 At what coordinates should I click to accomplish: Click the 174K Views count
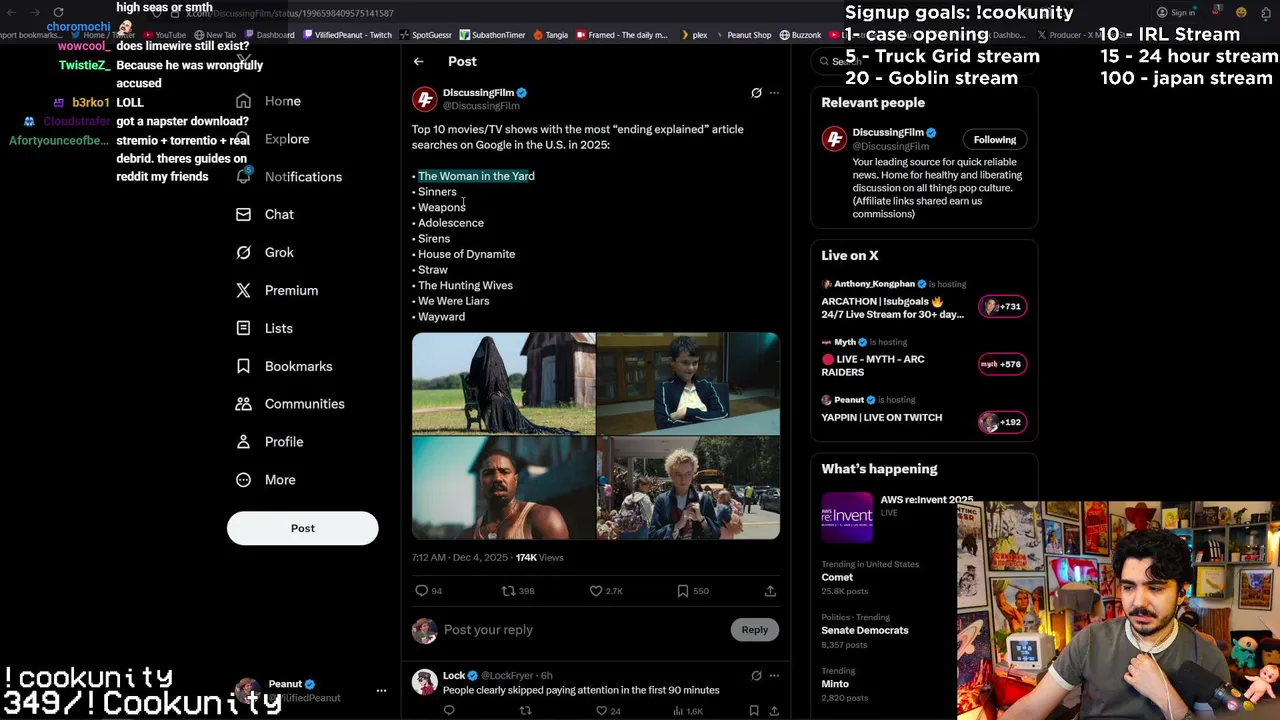click(540, 558)
